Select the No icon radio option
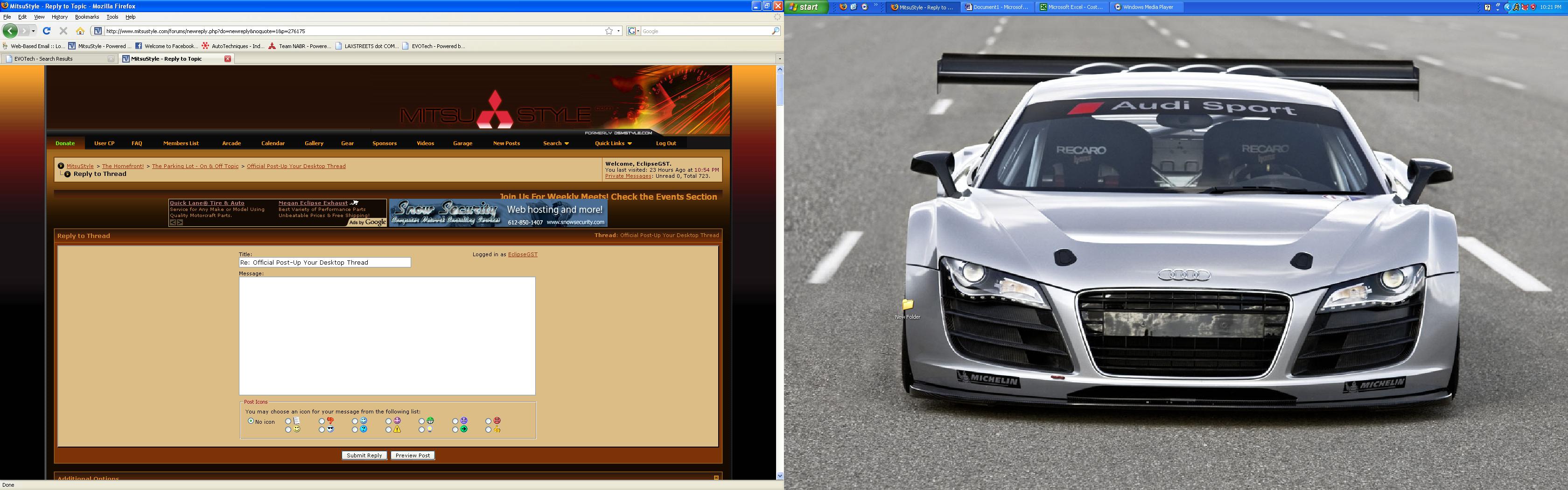Image resolution: width=1568 pixels, height=490 pixels. pyautogui.click(x=250, y=421)
